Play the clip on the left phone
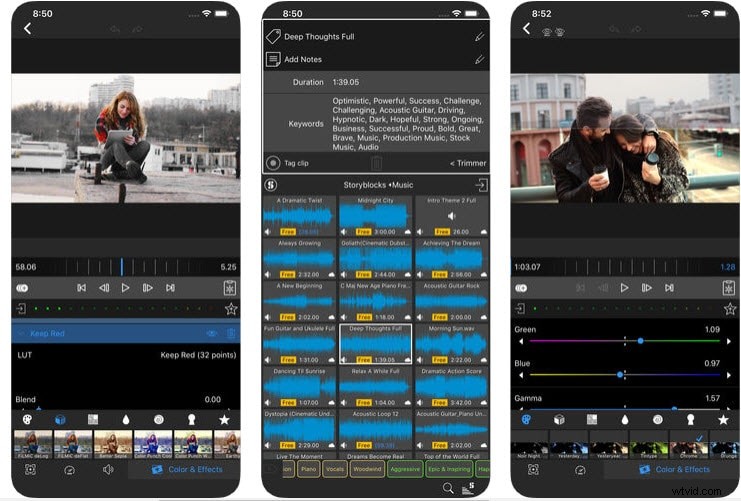This screenshot has width=741, height=501. 125,288
